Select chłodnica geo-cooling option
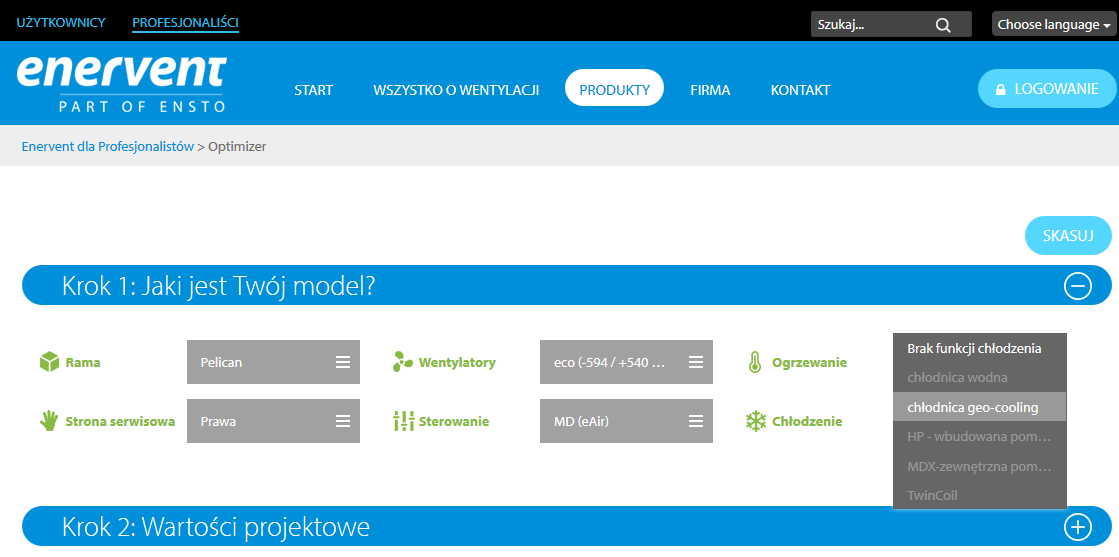The image size is (1119, 557). click(x=979, y=407)
